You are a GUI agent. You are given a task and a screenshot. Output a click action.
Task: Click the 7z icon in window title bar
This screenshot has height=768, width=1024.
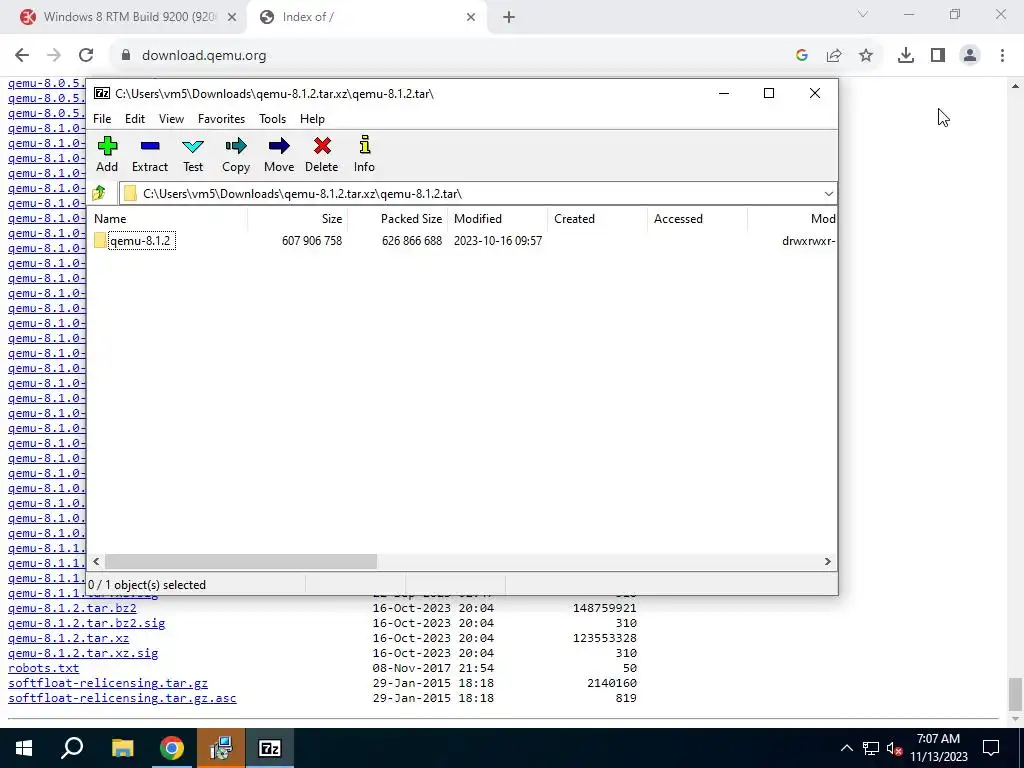(x=101, y=93)
